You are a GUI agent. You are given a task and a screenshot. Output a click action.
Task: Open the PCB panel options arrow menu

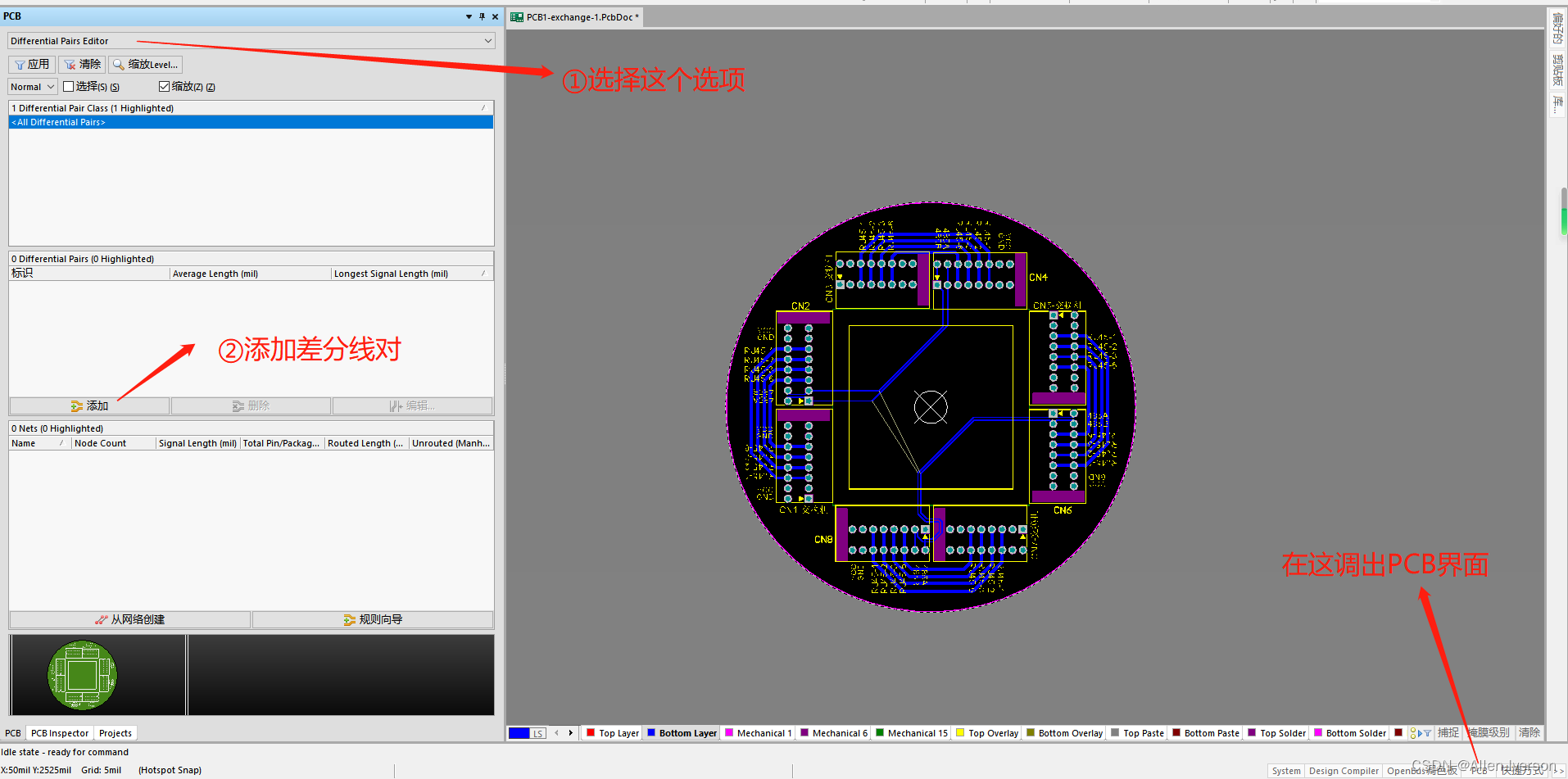coord(469,16)
